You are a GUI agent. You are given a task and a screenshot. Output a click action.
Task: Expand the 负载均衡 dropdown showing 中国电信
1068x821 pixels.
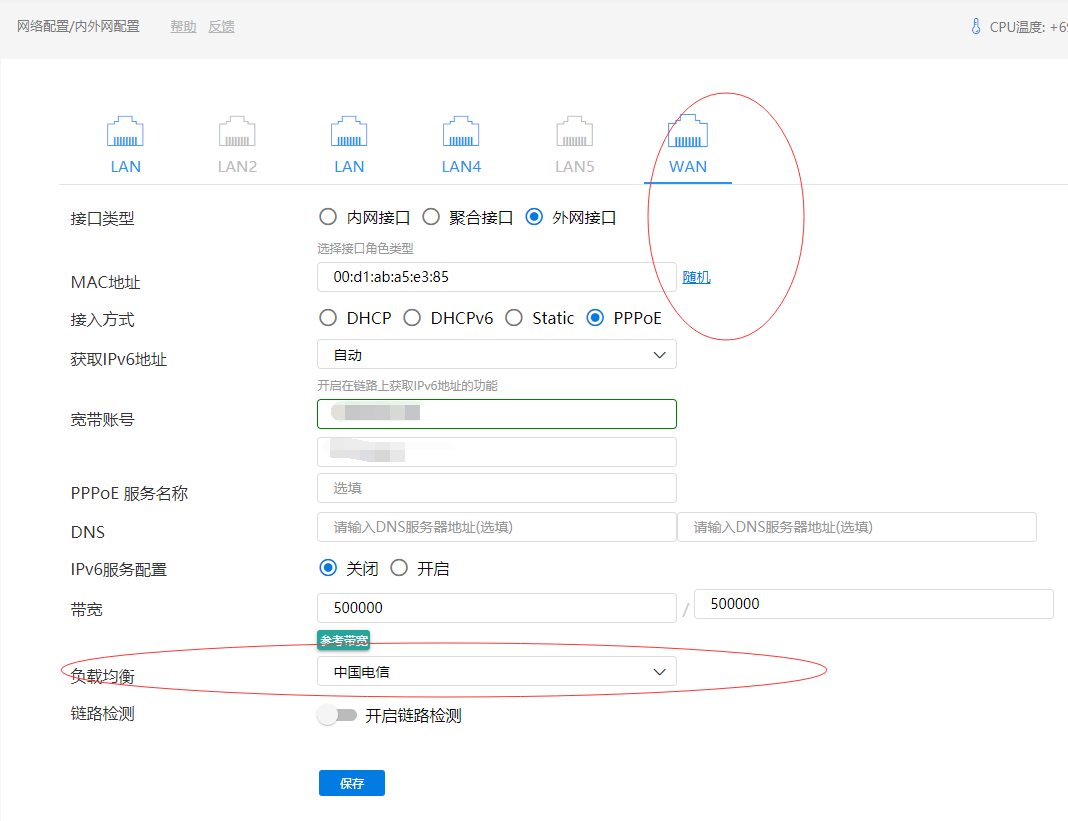pyautogui.click(x=496, y=672)
